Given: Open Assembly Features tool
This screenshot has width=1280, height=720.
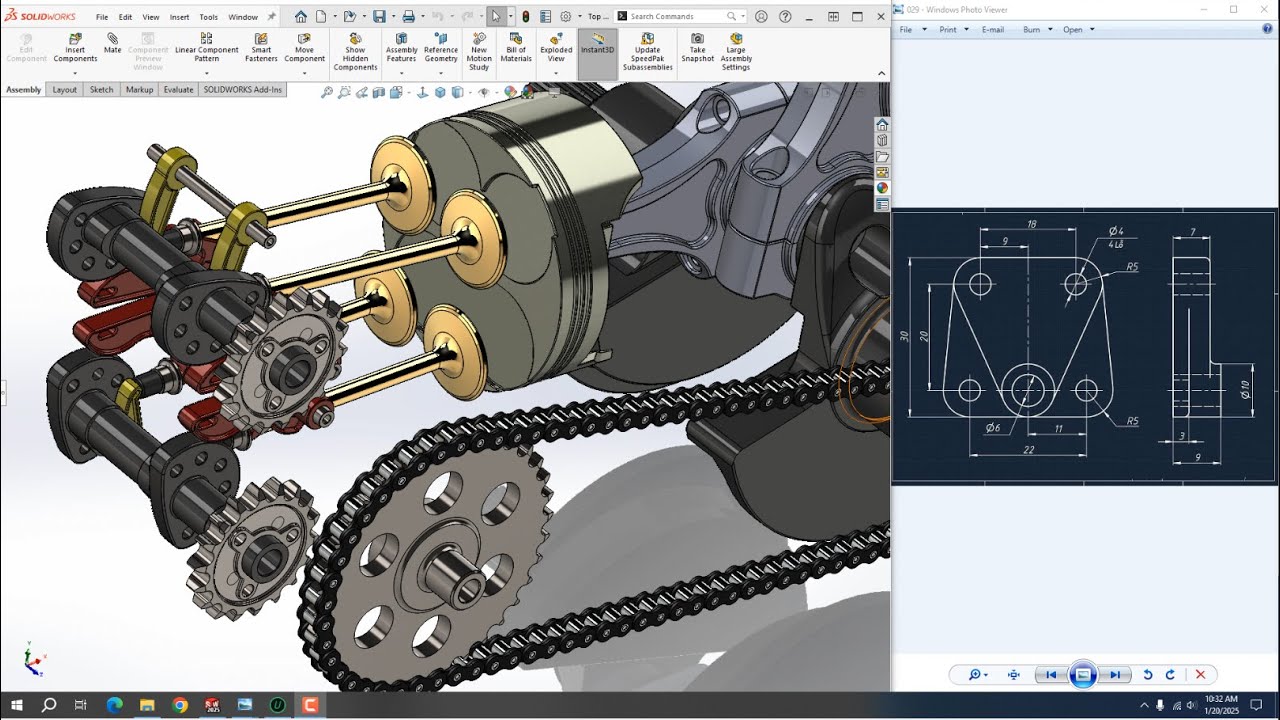Looking at the screenshot, I should (401, 48).
